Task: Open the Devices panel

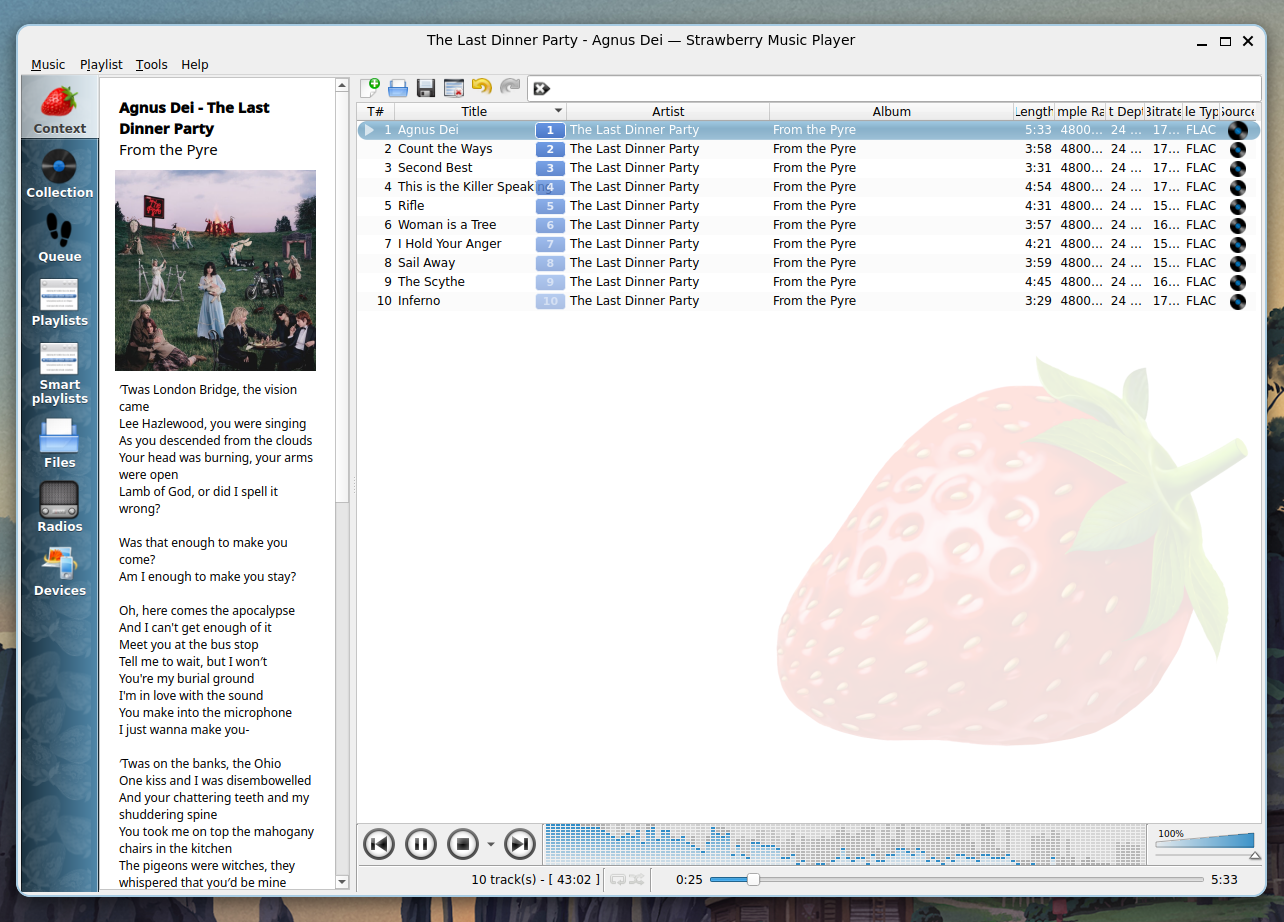Action: [x=59, y=570]
